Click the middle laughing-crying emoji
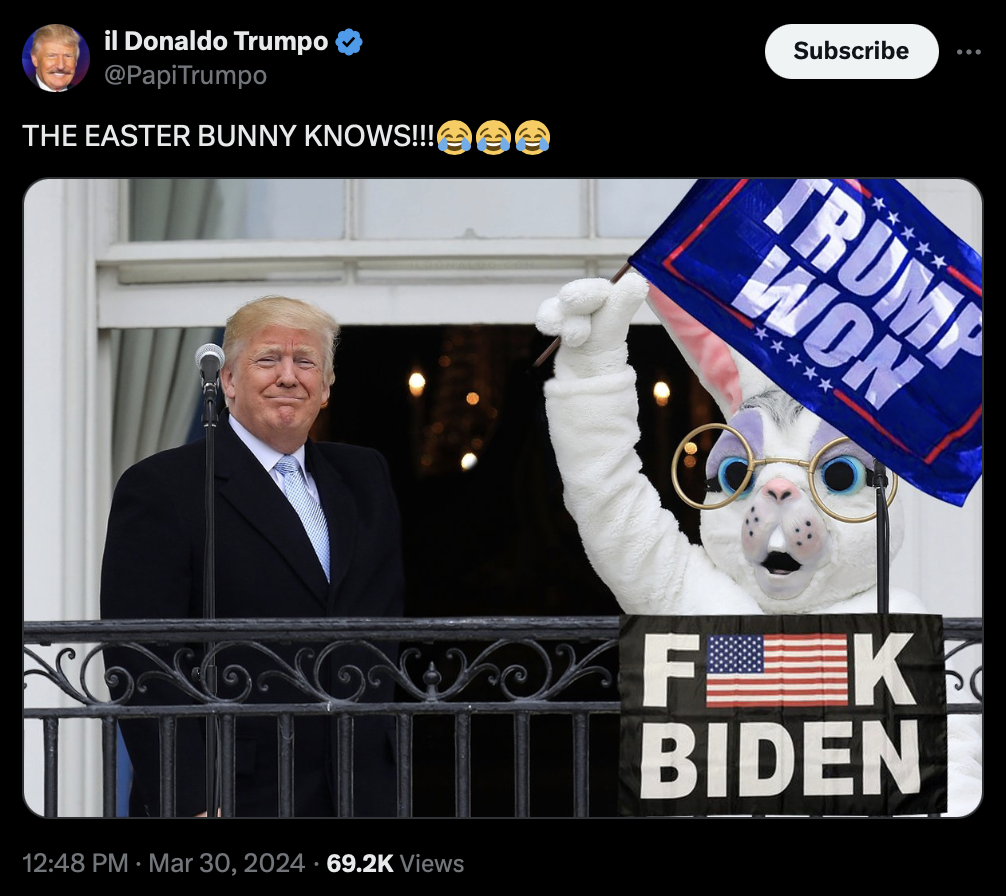Viewport: 1006px width, 896px height. pos(493,137)
